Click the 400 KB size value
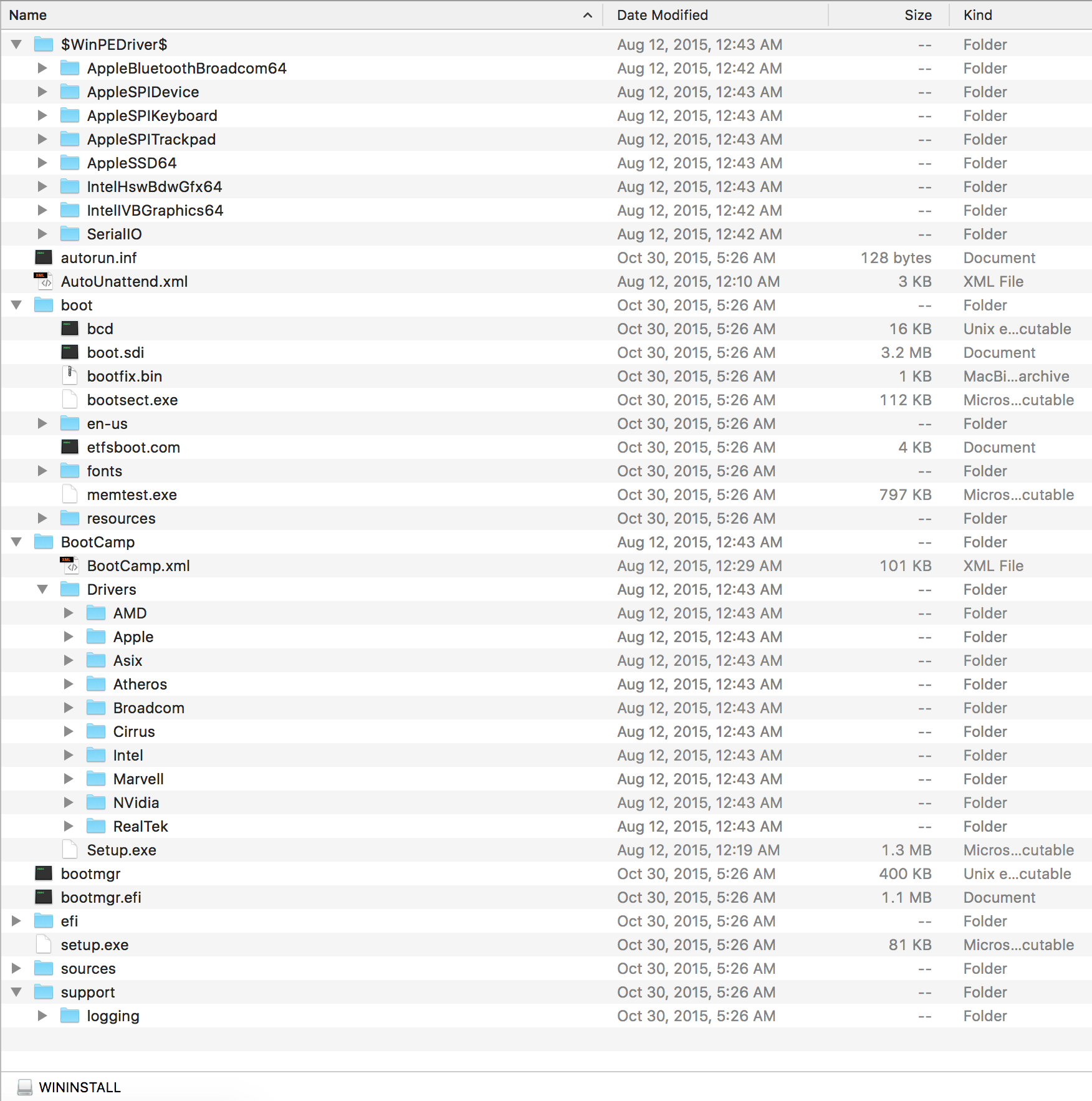 pos(905,873)
